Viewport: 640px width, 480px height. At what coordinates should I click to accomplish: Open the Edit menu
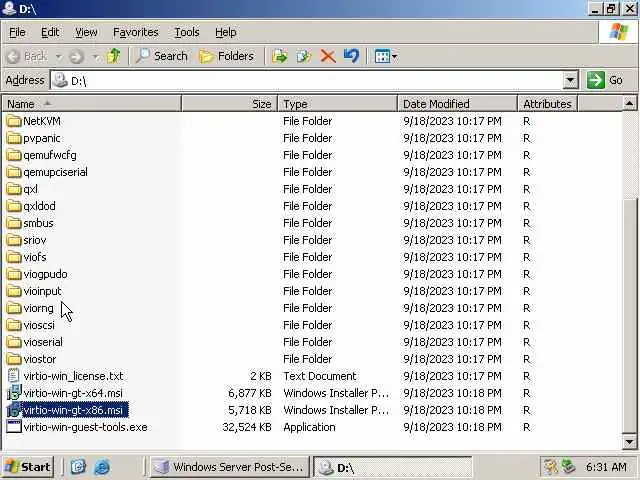coord(50,32)
